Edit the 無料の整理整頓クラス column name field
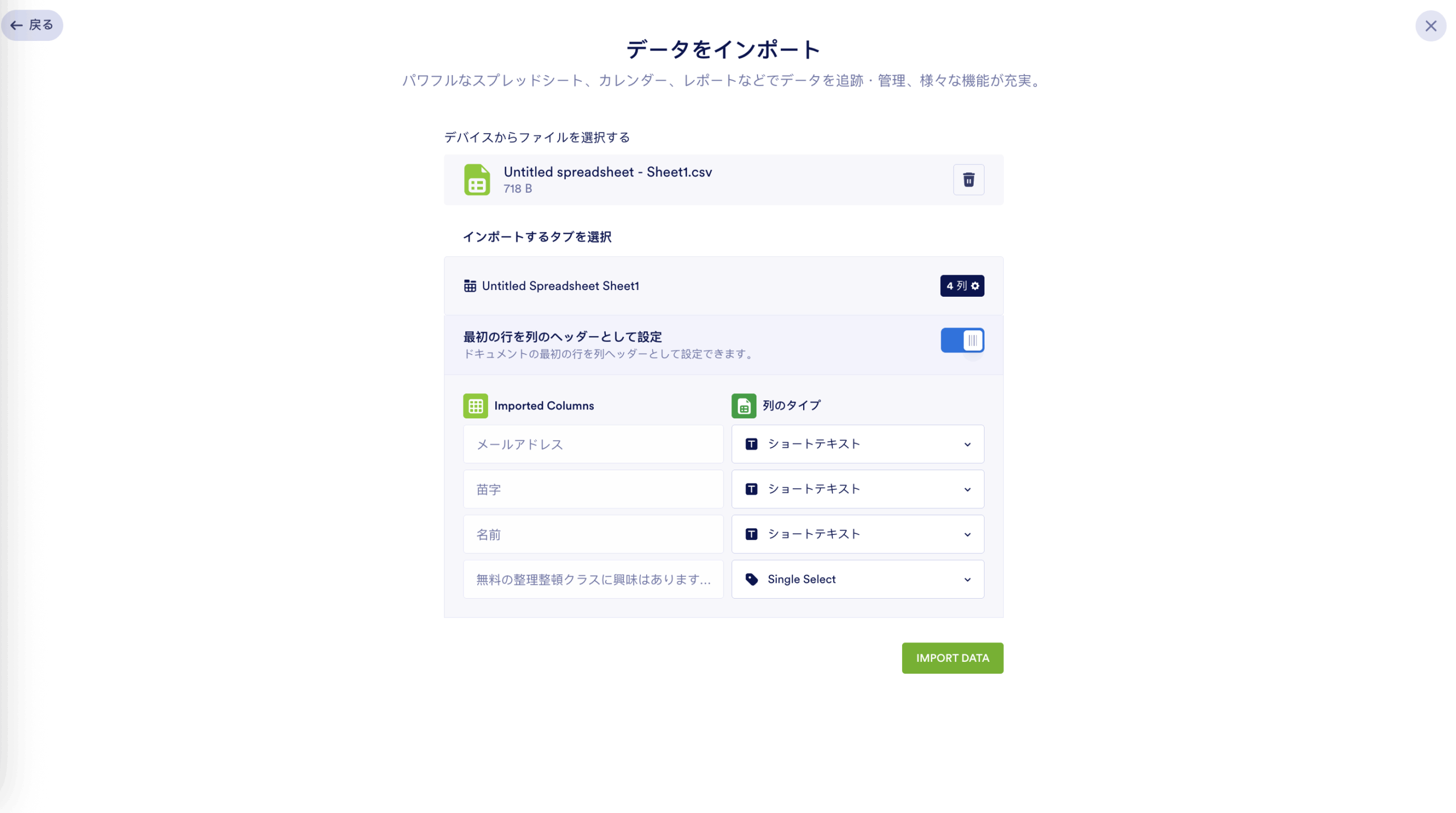This screenshot has width=1456, height=813. [593, 579]
